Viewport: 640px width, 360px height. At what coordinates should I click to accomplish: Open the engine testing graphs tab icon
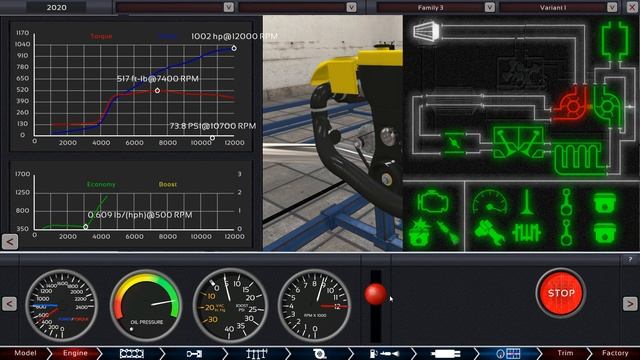508,353
